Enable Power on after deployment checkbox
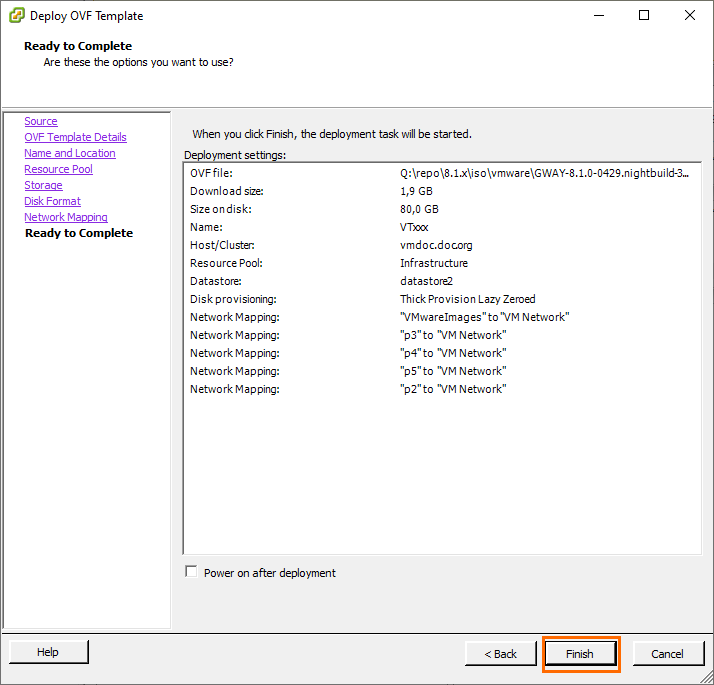The image size is (714, 685). point(192,572)
